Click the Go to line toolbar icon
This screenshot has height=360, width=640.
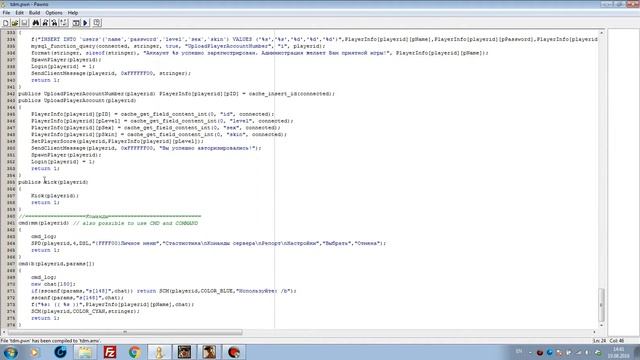point(64,23)
